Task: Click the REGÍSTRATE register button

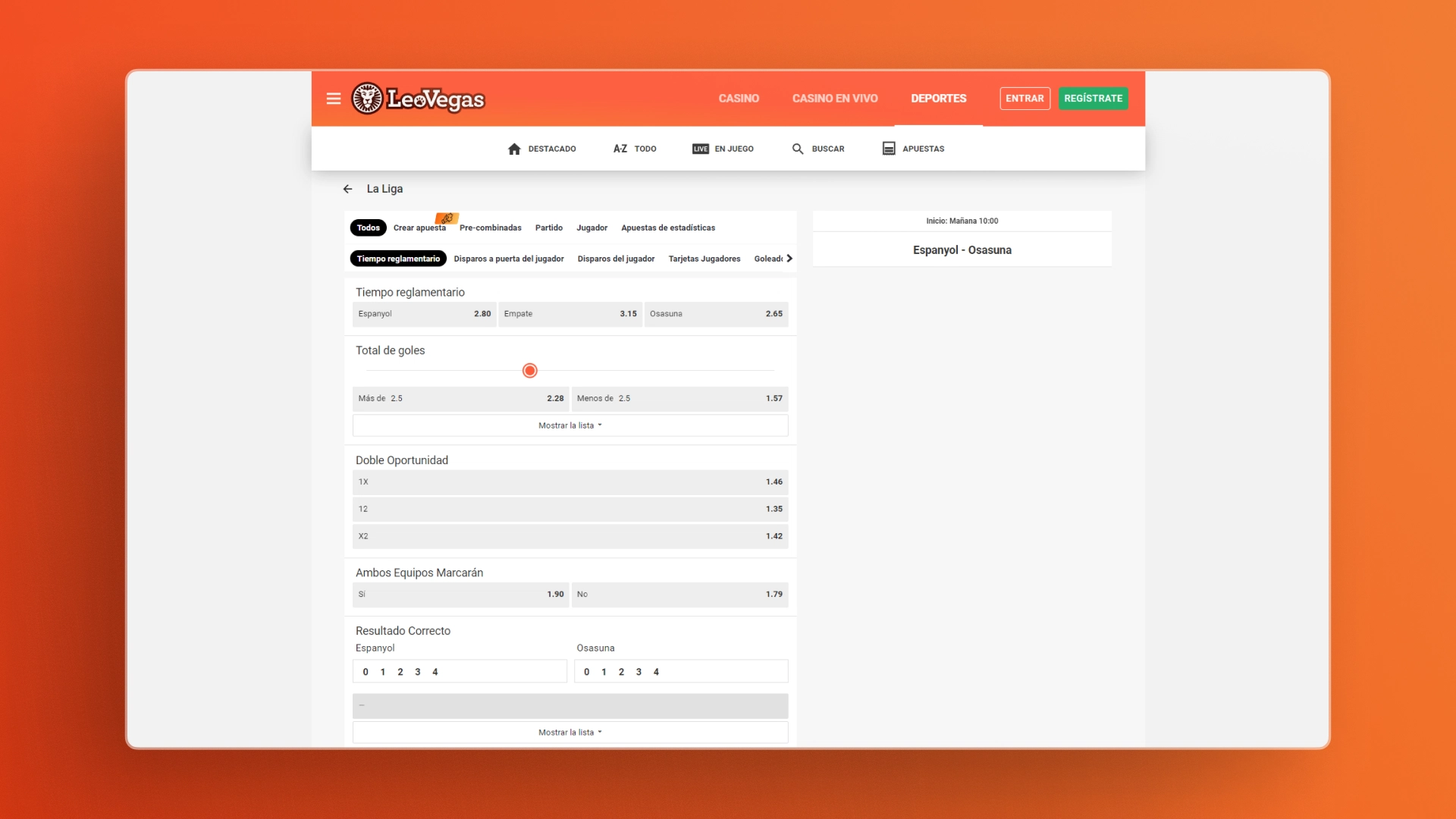Action: tap(1092, 98)
